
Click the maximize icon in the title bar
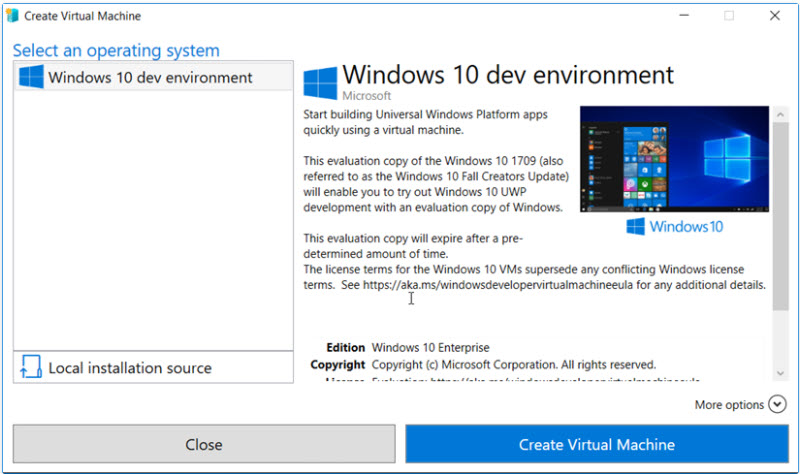coord(728,16)
